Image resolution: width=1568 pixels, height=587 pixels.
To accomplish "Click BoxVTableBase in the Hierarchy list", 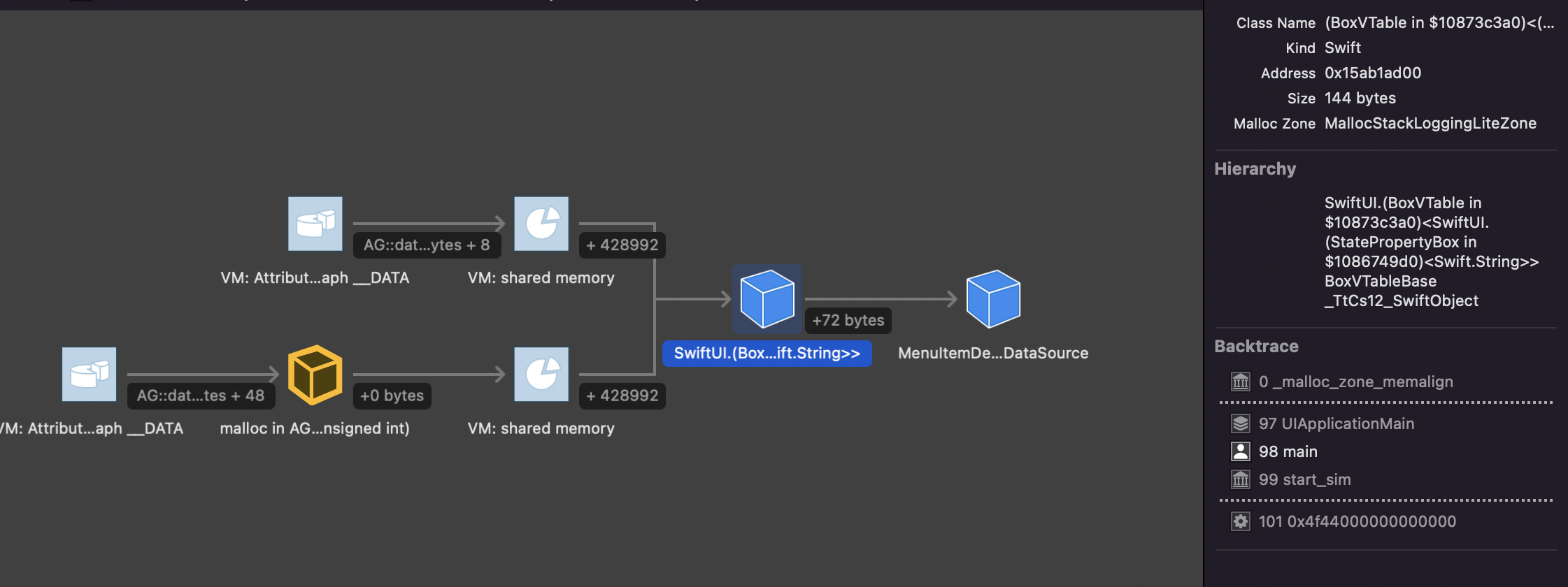I will 1380,282.
